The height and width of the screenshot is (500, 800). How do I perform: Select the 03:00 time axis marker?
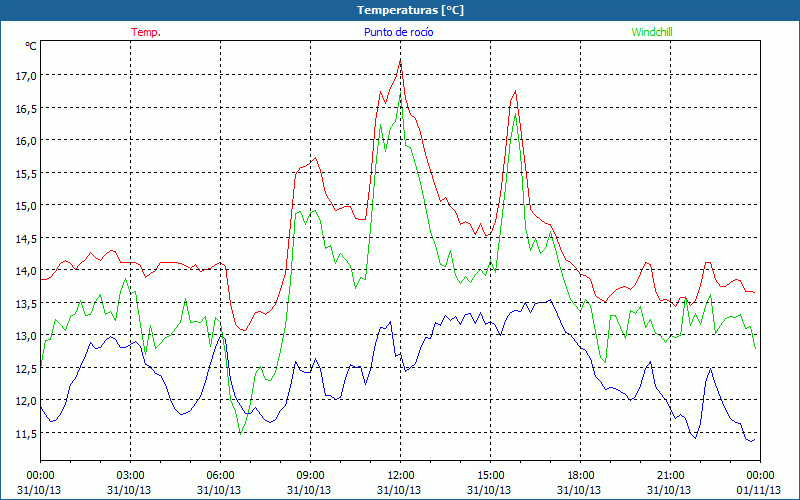click(130, 475)
